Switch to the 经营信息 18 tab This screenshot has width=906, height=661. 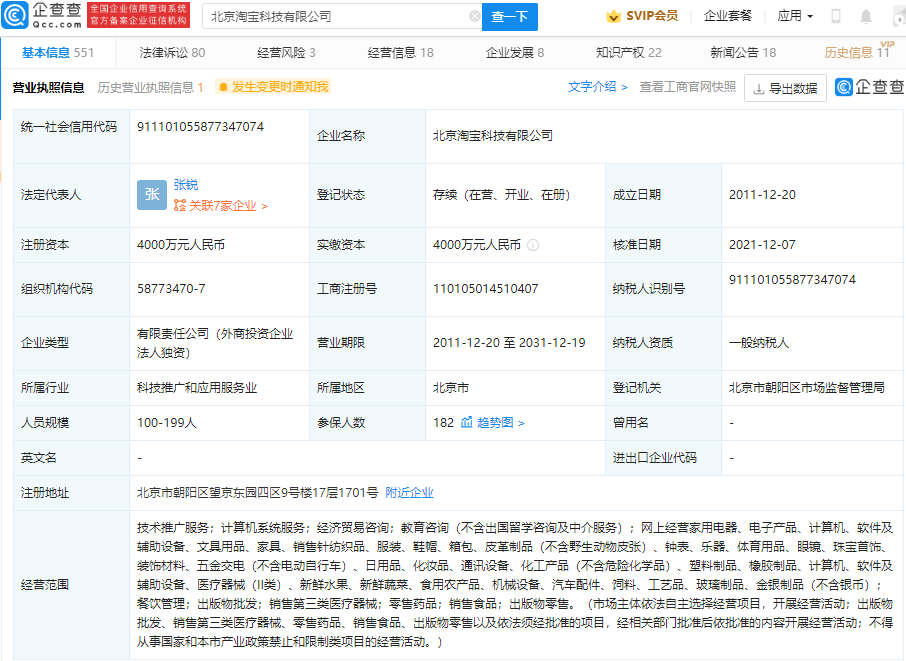coord(400,53)
